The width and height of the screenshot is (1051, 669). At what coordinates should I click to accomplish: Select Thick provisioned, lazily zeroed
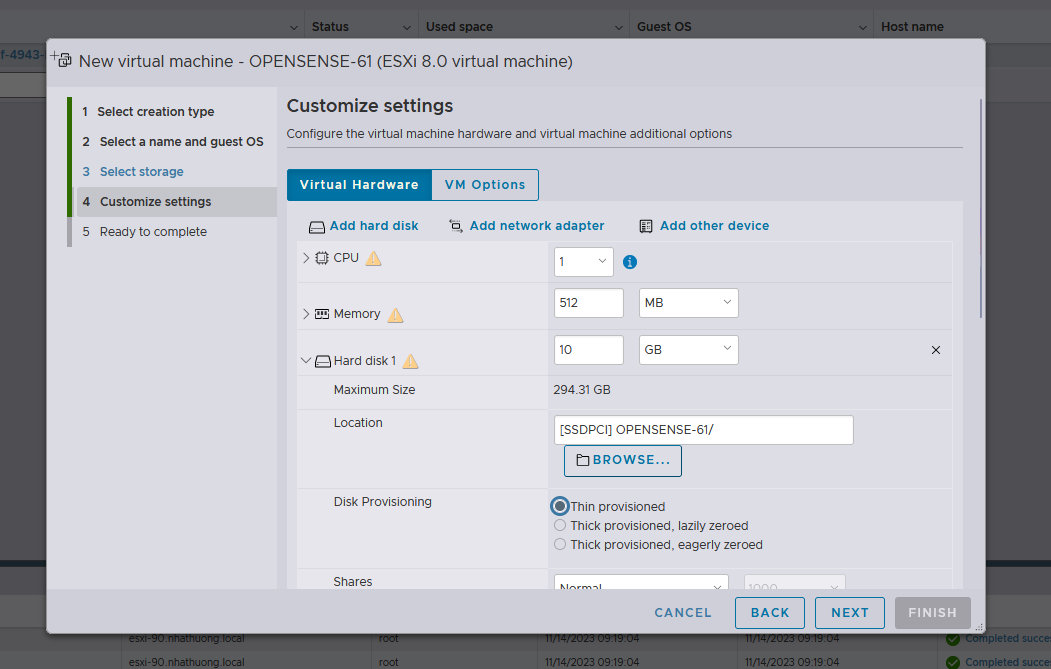click(560, 525)
